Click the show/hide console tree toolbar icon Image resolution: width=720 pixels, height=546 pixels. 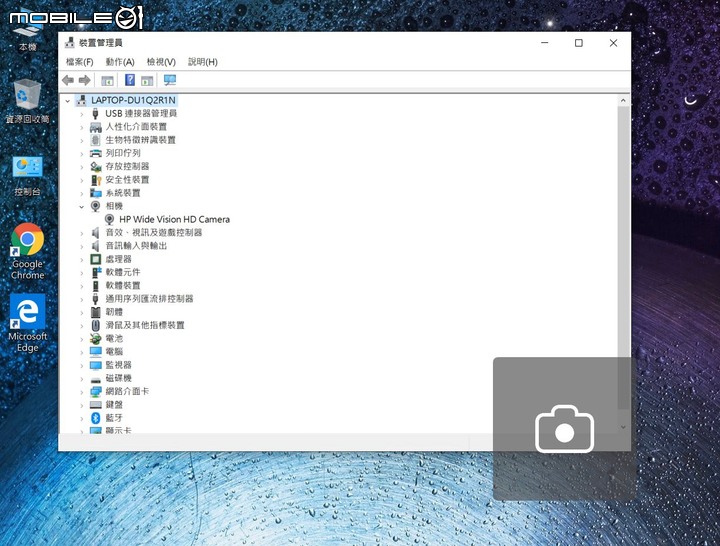(x=107, y=81)
